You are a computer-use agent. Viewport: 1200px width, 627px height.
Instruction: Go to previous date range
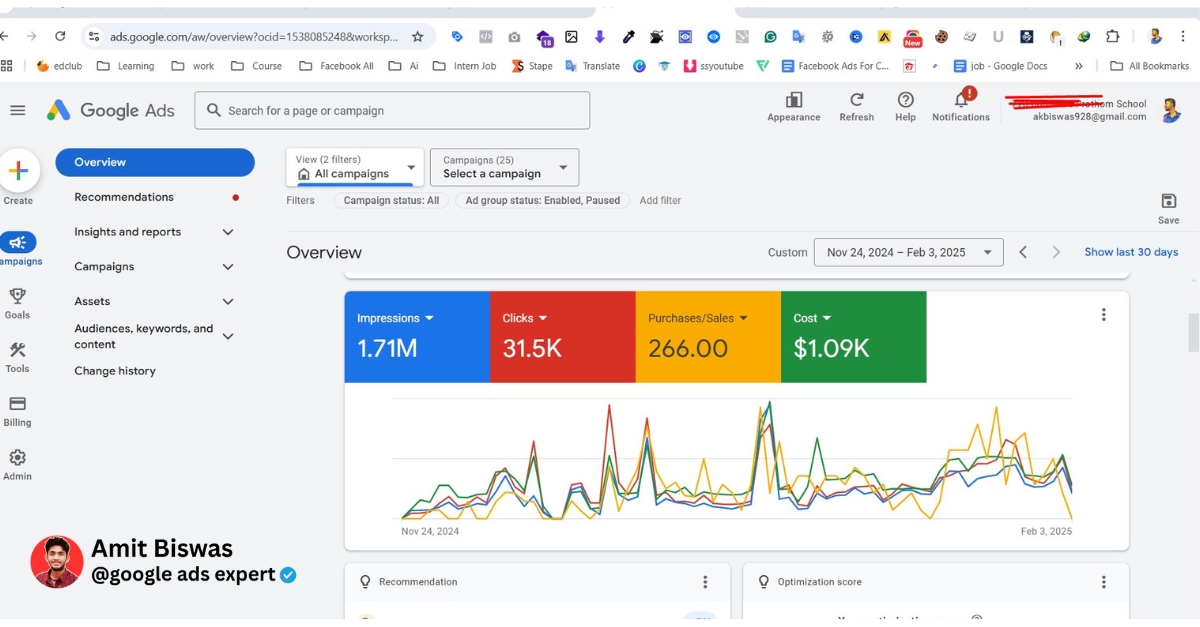point(1023,252)
